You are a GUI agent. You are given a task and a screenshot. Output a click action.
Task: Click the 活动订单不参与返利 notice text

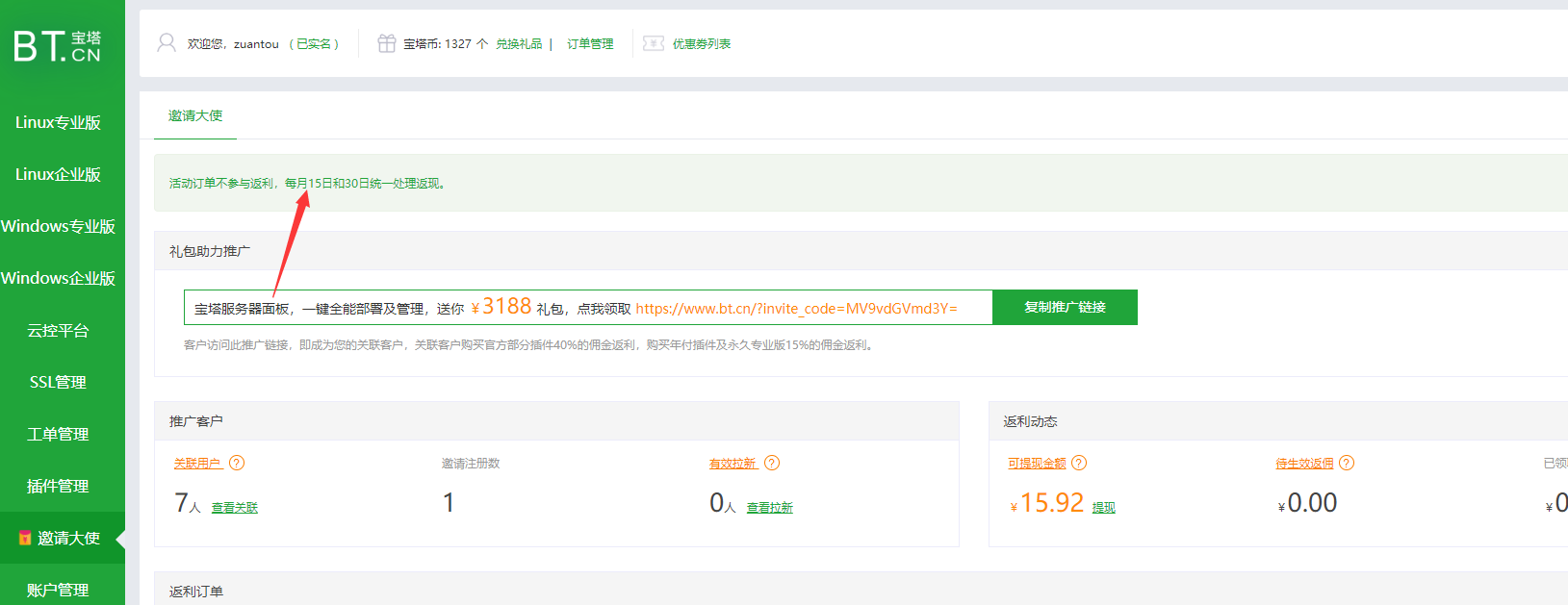(x=307, y=183)
